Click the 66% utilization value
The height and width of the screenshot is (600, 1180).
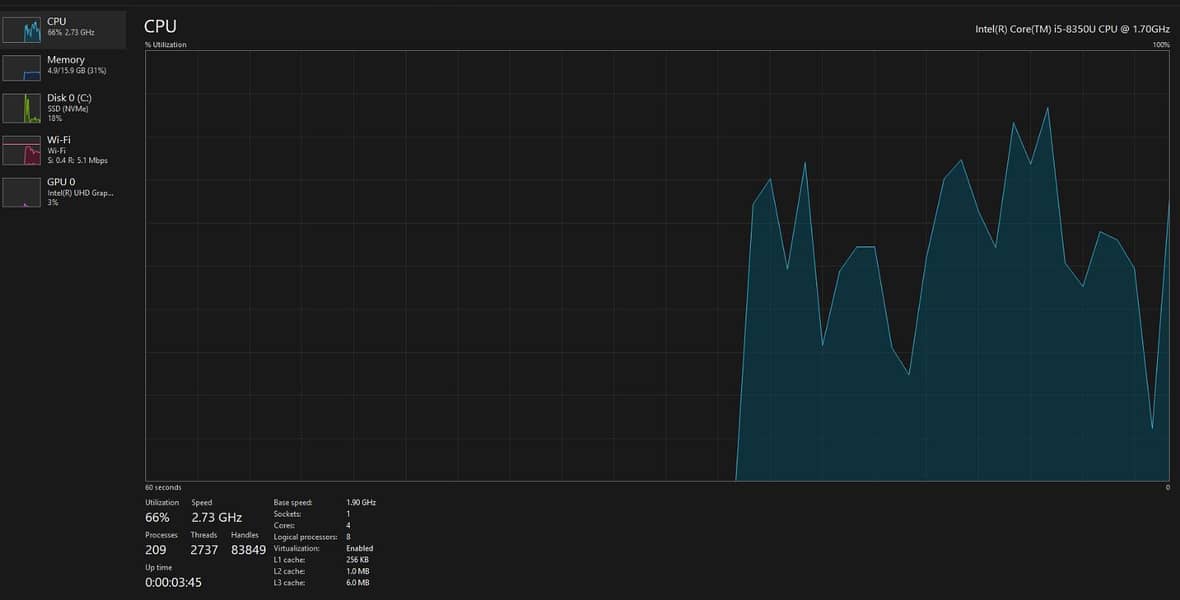[157, 518]
